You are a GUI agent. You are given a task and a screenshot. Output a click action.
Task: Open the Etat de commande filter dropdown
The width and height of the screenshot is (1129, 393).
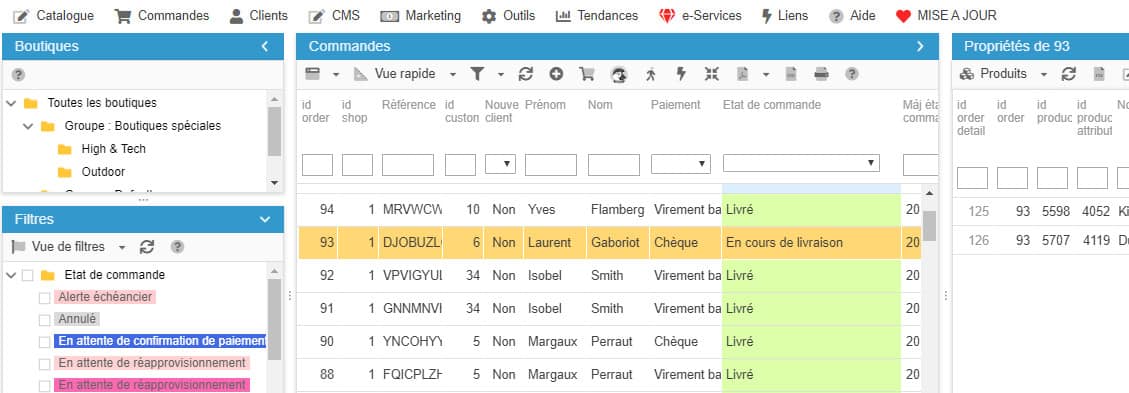point(801,163)
